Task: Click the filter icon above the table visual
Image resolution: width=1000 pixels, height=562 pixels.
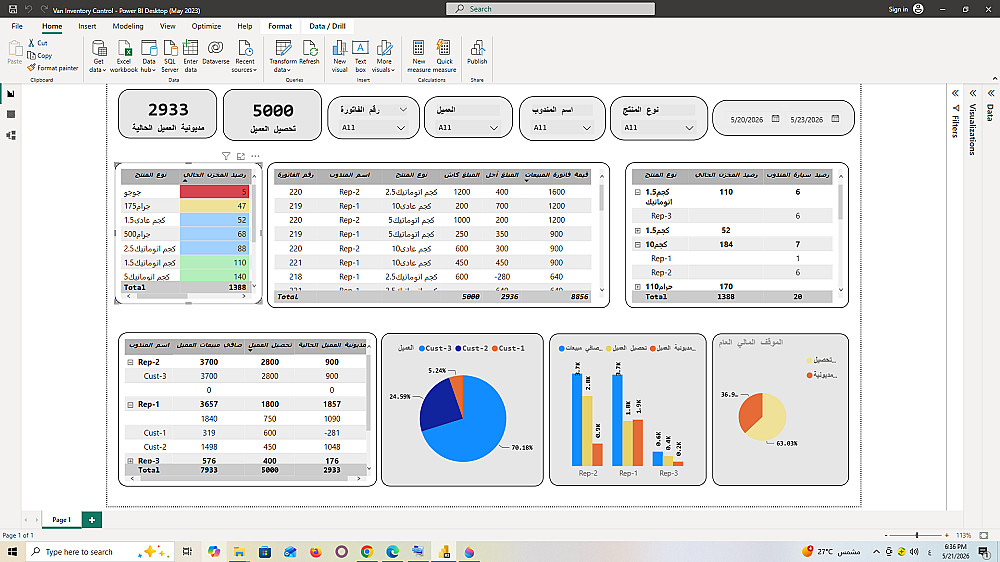Action: pos(226,156)
